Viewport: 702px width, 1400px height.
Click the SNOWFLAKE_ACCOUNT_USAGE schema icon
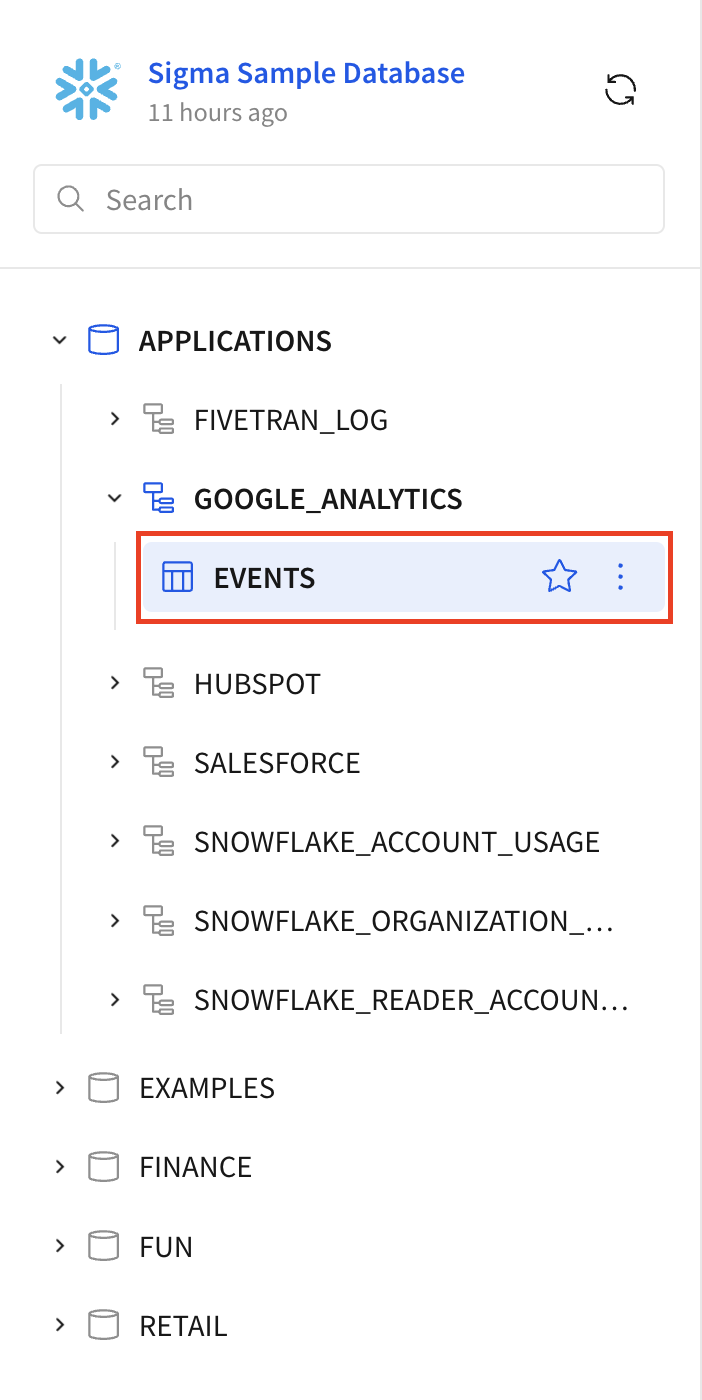pyautogui.click(x=158, y=841)
